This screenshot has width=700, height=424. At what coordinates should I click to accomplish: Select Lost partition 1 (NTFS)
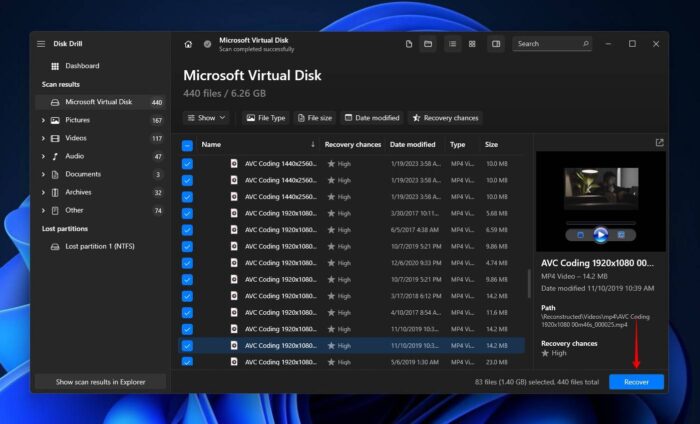tap(99, 246)
